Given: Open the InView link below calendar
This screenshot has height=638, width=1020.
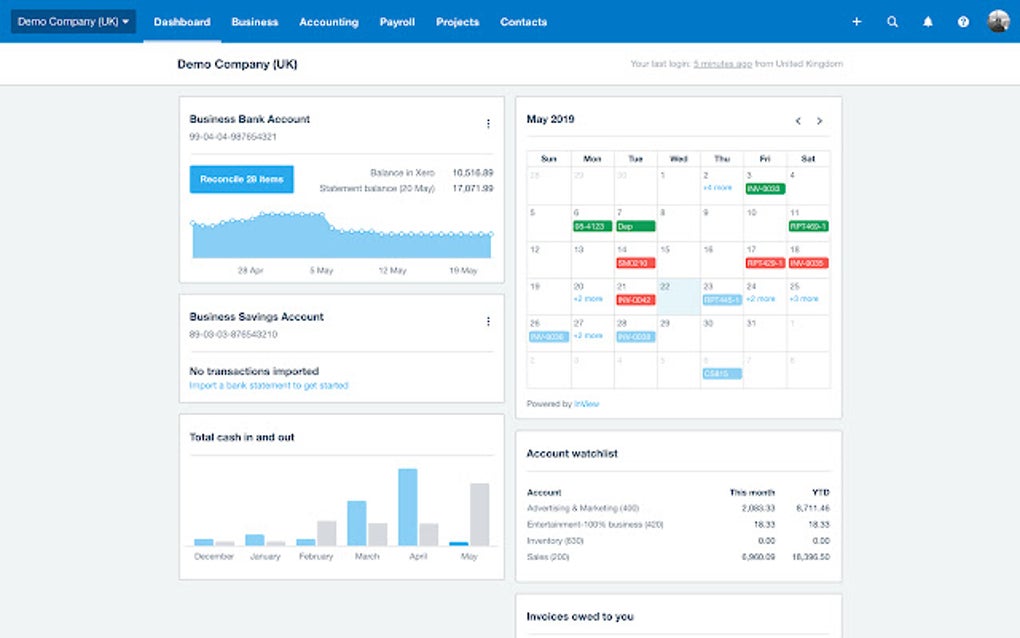Looking at the screenshot, I should coord(587,404).
